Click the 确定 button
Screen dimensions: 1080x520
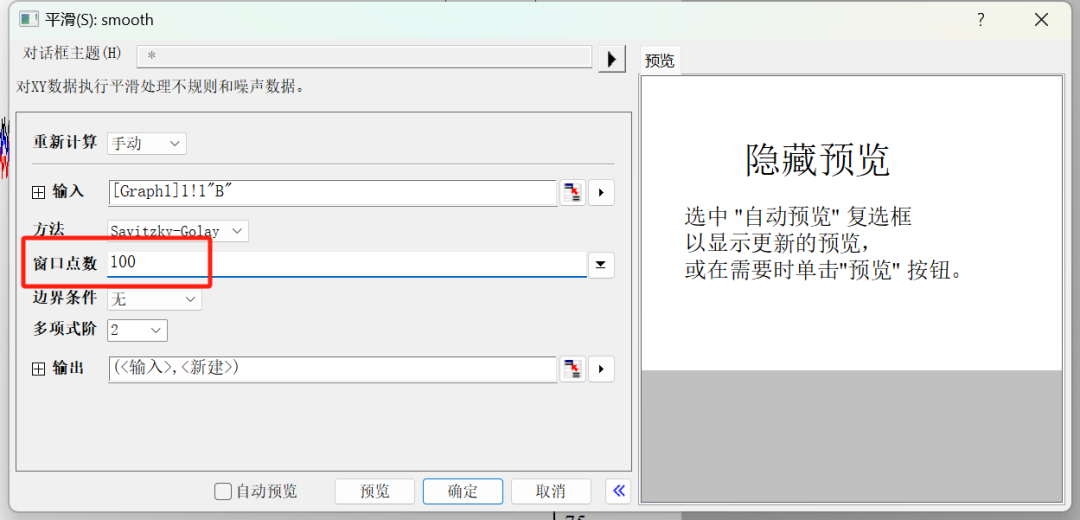point(463,491)
